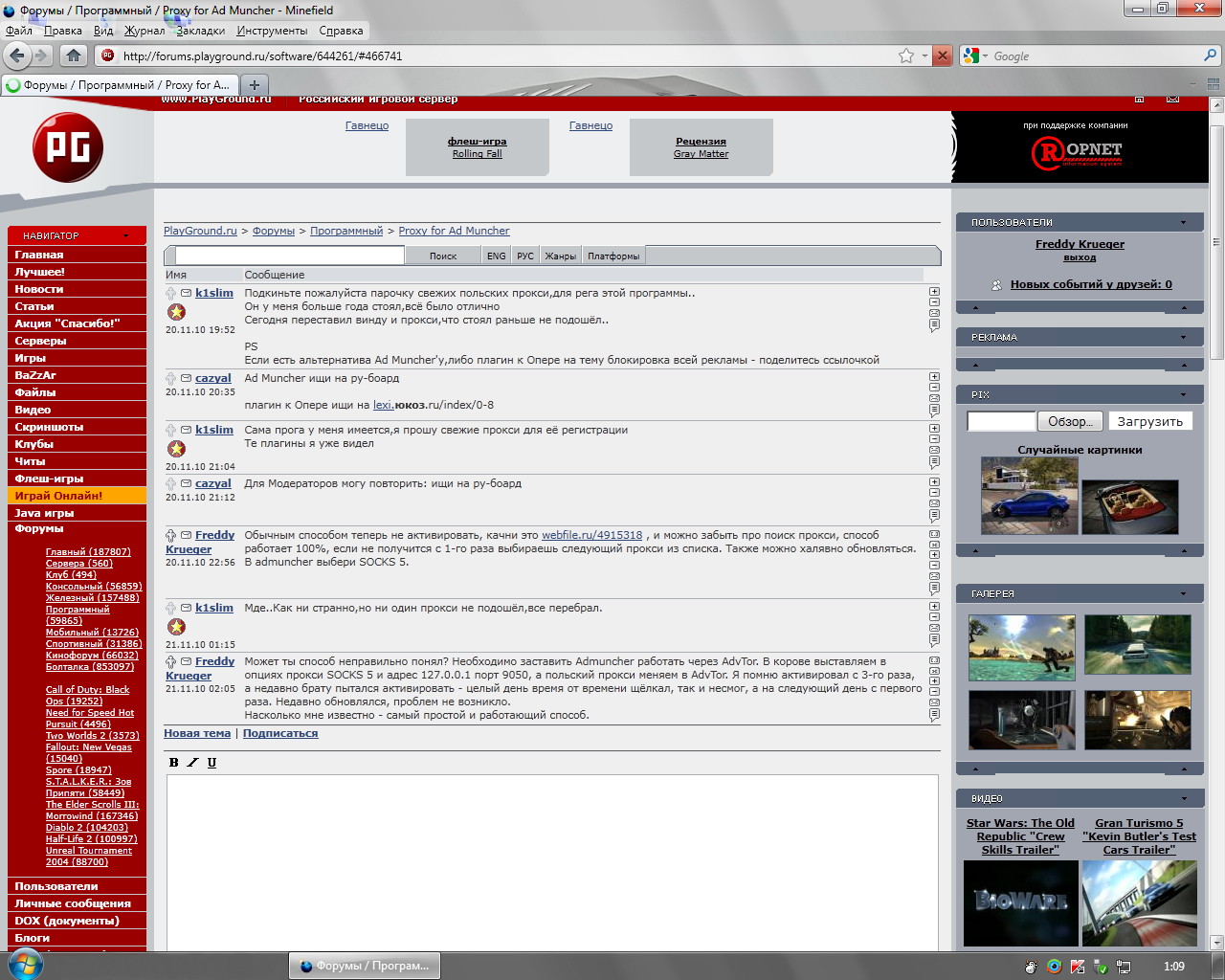Click the envelope icon in red header

click(1172, 100)
